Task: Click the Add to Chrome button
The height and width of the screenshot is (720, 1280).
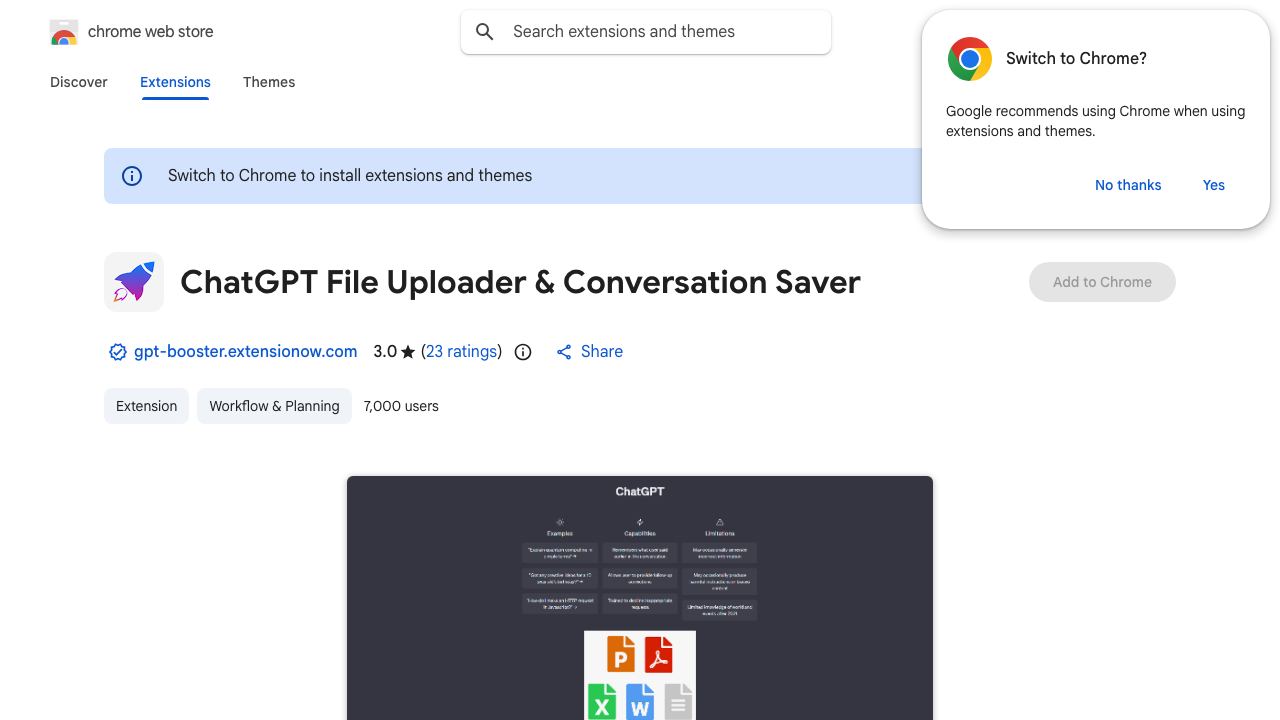Action: (x=1102, y=282)
